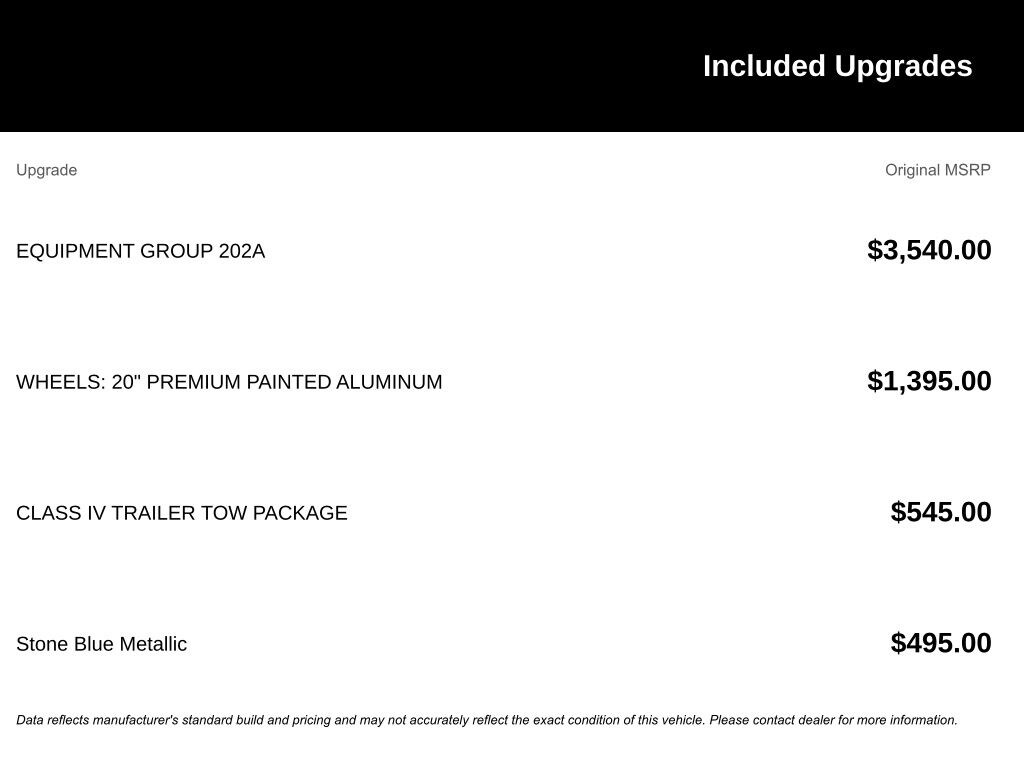Click the $1,395.00 wheels price
This screenshot has width=1024, height=768.
(929, 381)
